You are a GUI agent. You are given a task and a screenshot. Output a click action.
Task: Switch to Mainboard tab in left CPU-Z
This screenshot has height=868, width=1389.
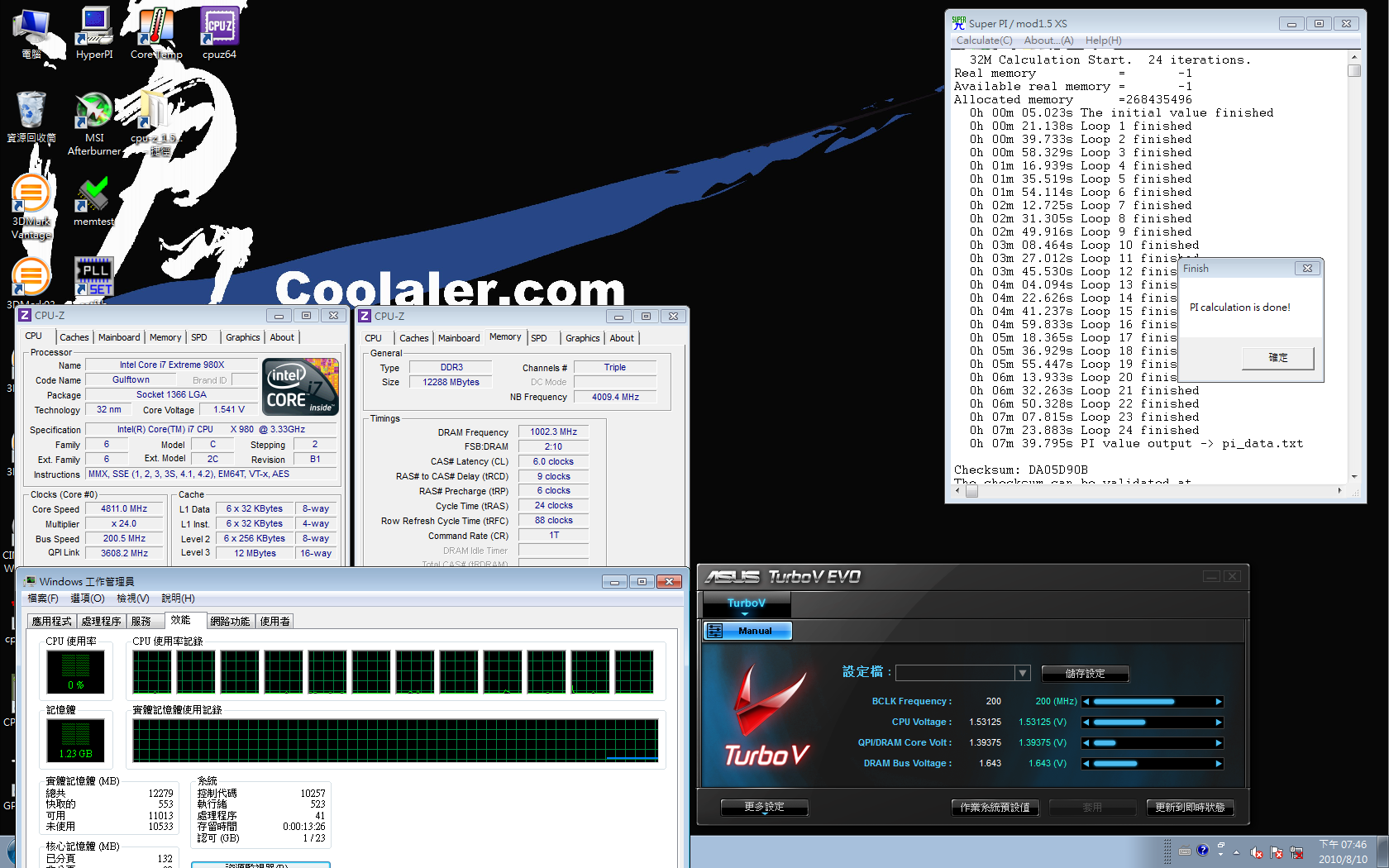(119, 337)
